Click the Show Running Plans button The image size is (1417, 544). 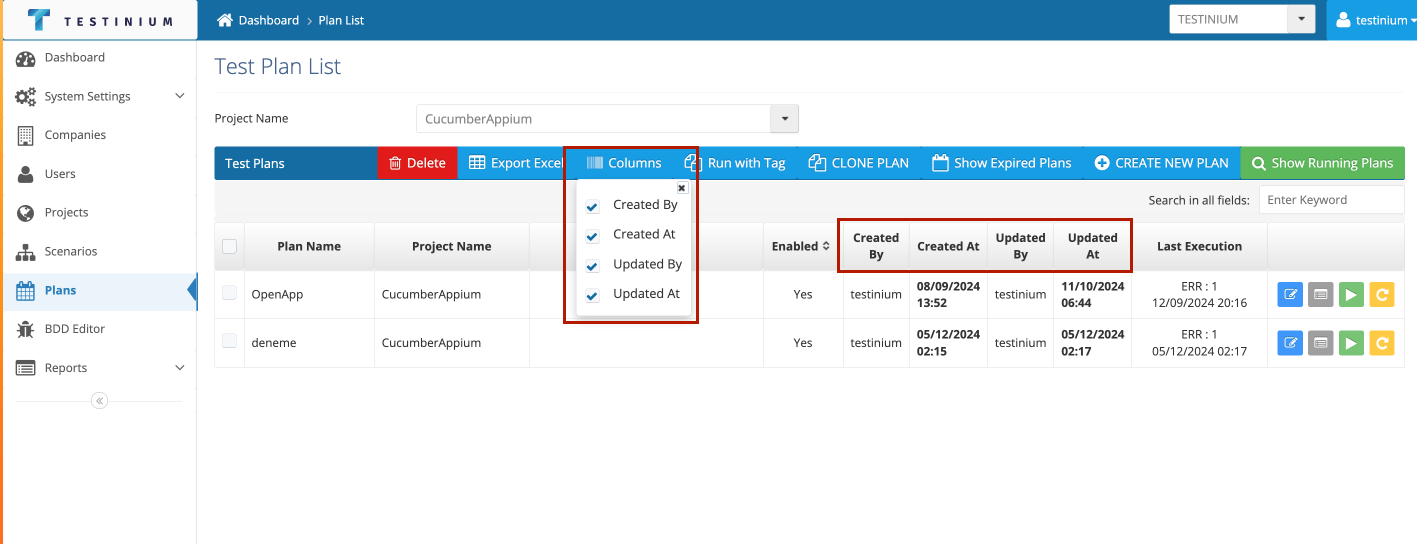tap(1323, 163)
